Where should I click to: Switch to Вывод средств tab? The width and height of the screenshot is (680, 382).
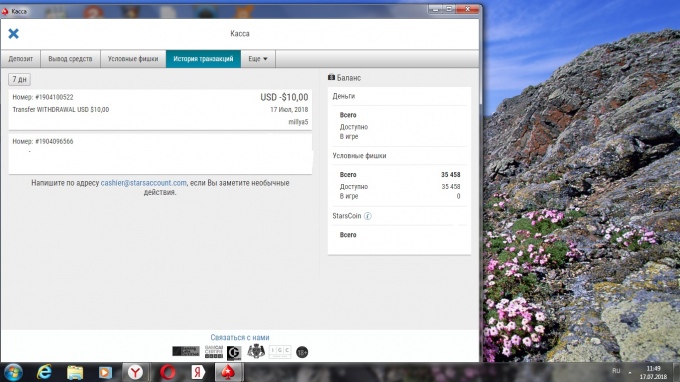tap(70, 59)
